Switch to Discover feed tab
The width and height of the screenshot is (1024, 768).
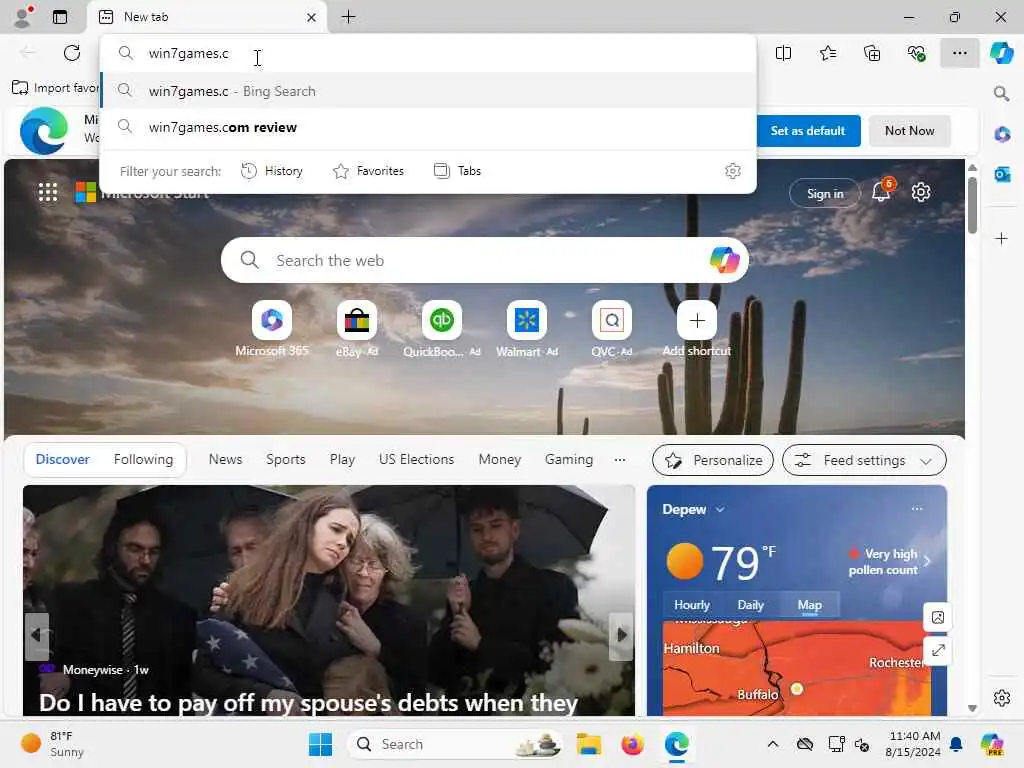tap(62, 460)
